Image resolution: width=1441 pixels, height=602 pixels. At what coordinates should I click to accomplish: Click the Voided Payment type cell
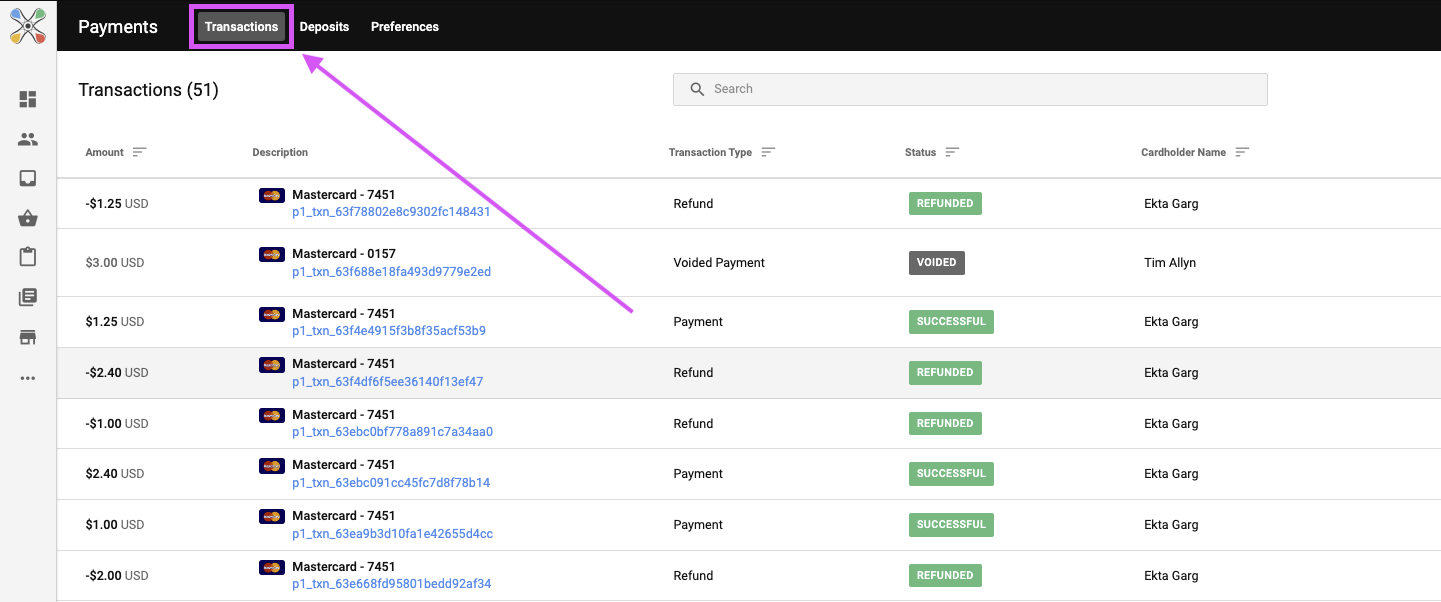719,263
